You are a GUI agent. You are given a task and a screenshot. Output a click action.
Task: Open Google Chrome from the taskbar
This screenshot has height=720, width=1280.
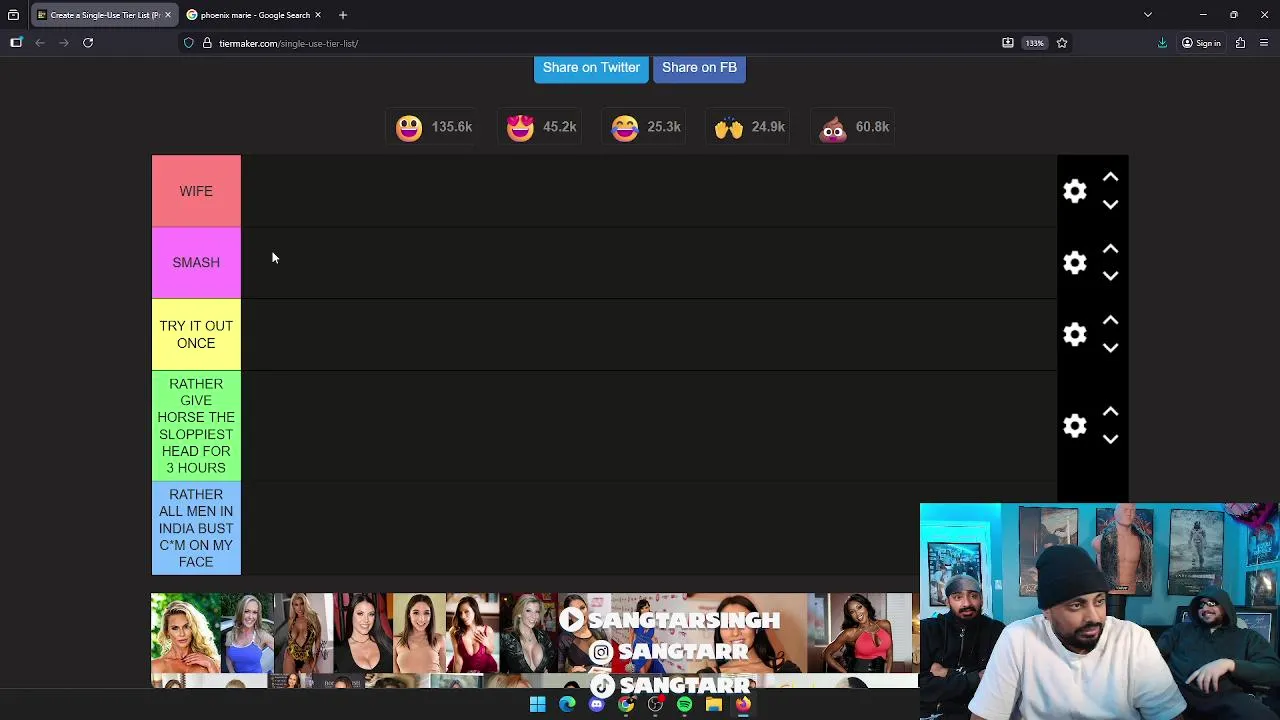click(626, 704)
